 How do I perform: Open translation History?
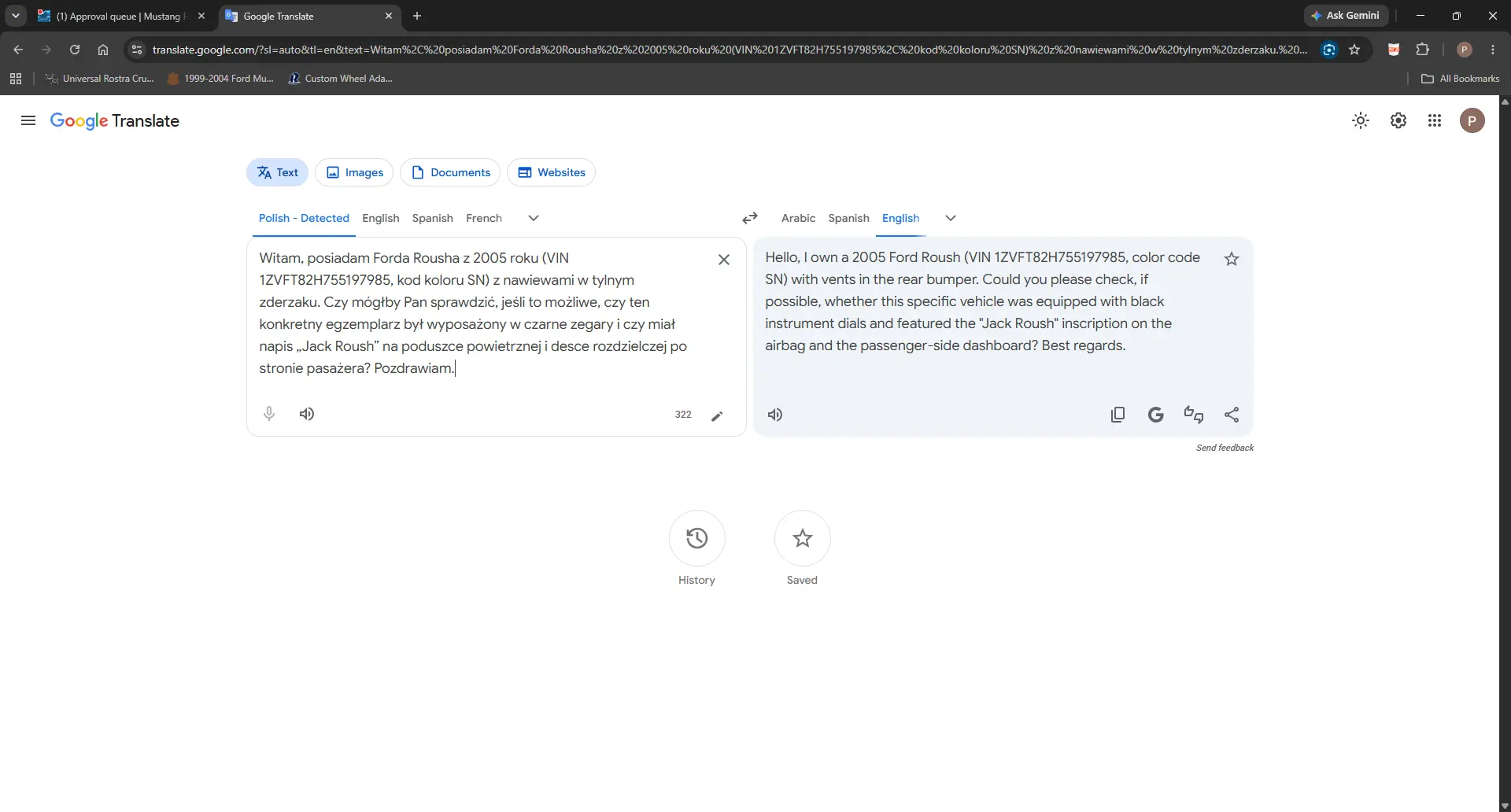coord(697,538)
